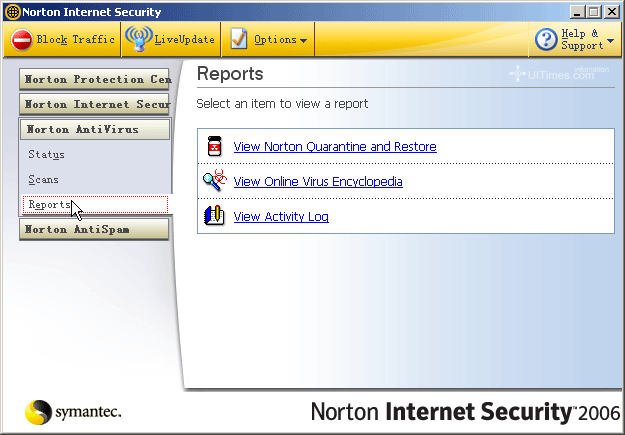Minimize the Norton Internet Security window
The image size is (625, 435).
click(x=577, y=12)
